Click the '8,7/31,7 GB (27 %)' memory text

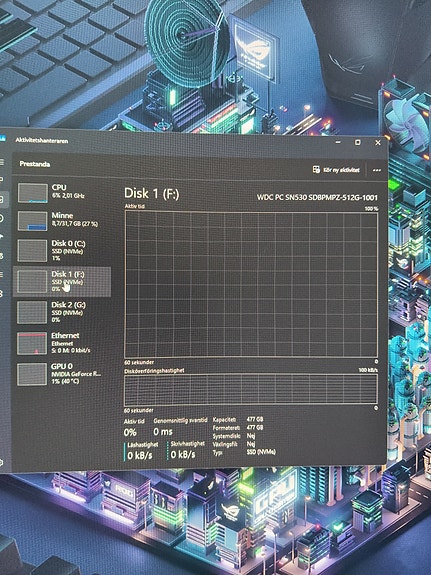74,224
